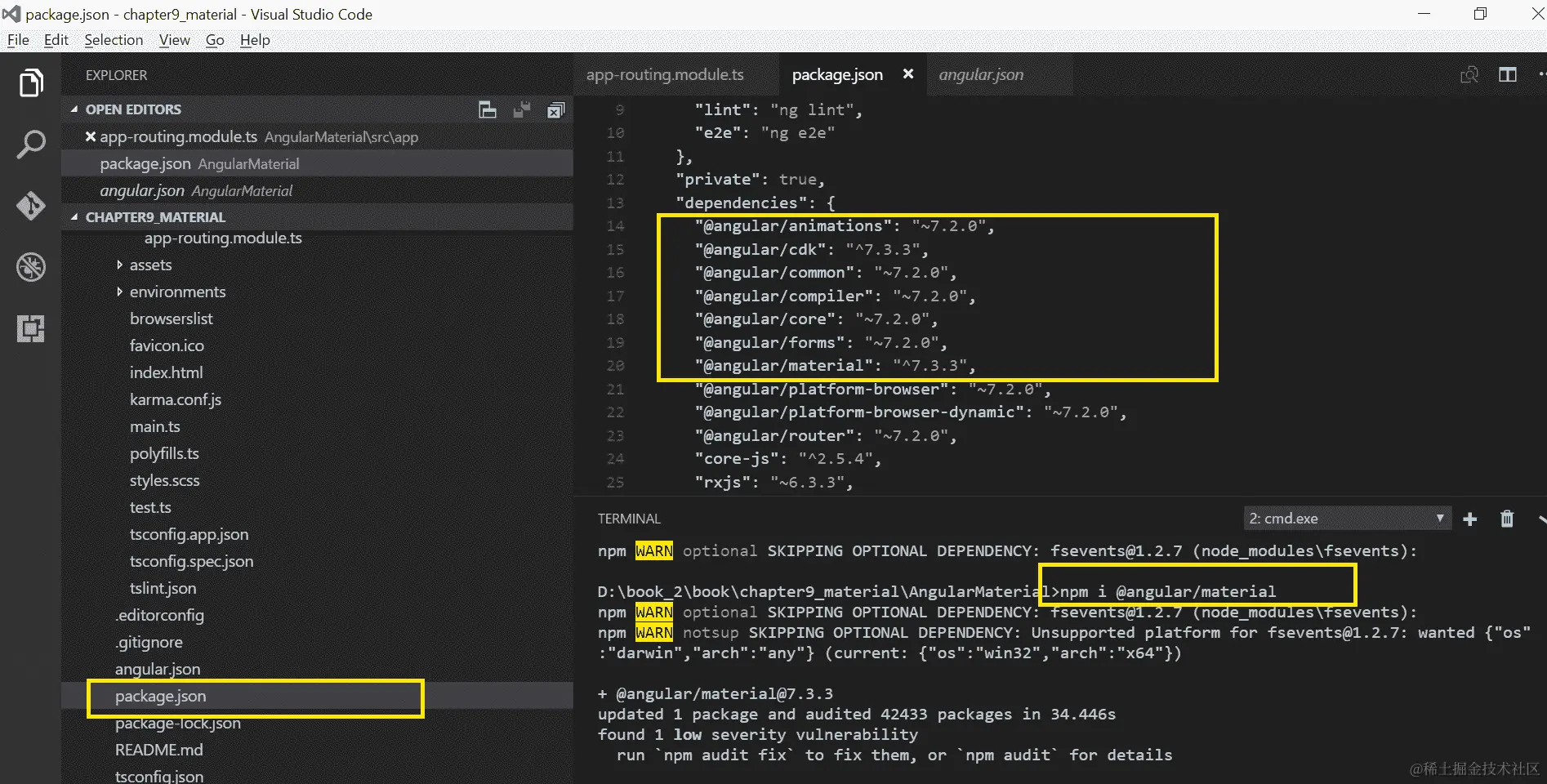Screen dimensions: 1547x784
Task: Select angular.json AngularMaterial in Open Editors
Action: [x=317, y=190]
